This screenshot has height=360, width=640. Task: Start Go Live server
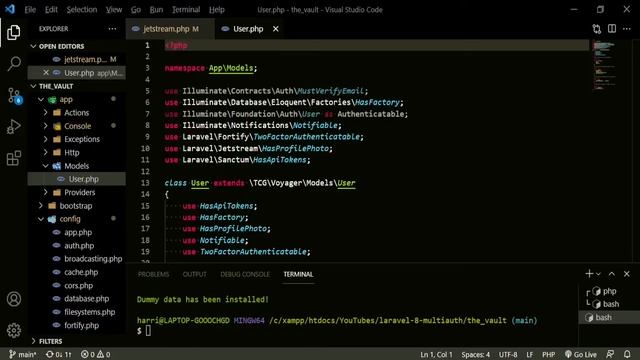click(581, 354)
